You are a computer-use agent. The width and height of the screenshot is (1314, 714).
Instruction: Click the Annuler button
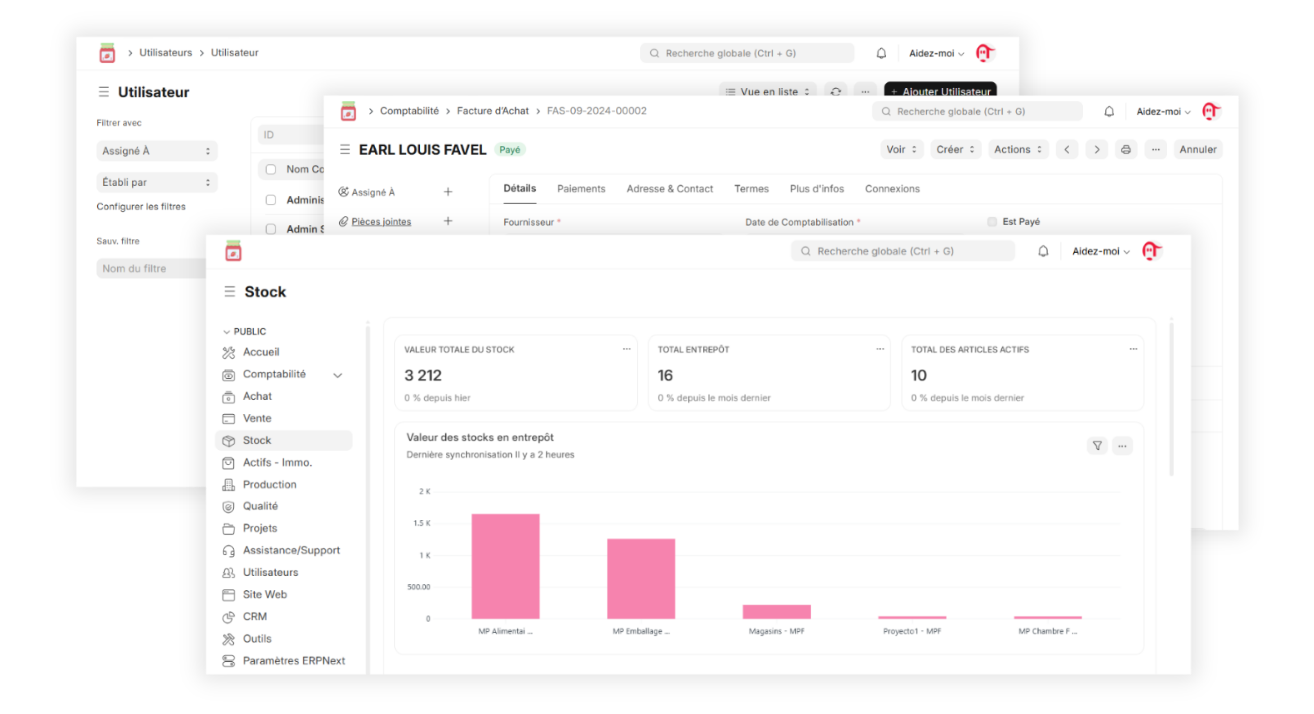(1198, 149)
